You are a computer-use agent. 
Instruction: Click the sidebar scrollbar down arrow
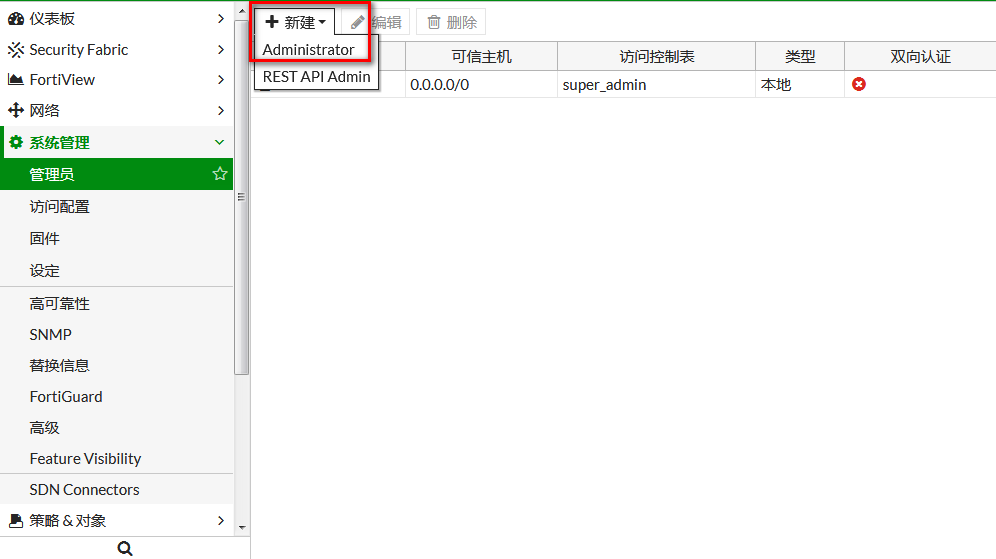[242, 527]
